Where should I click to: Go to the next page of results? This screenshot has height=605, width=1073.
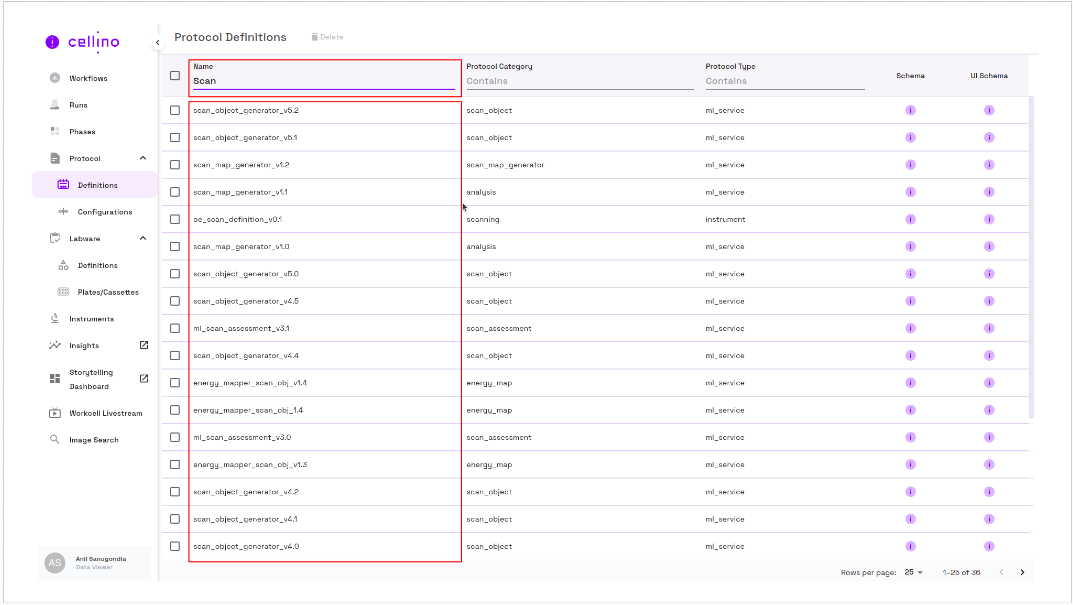point(1022,572)
